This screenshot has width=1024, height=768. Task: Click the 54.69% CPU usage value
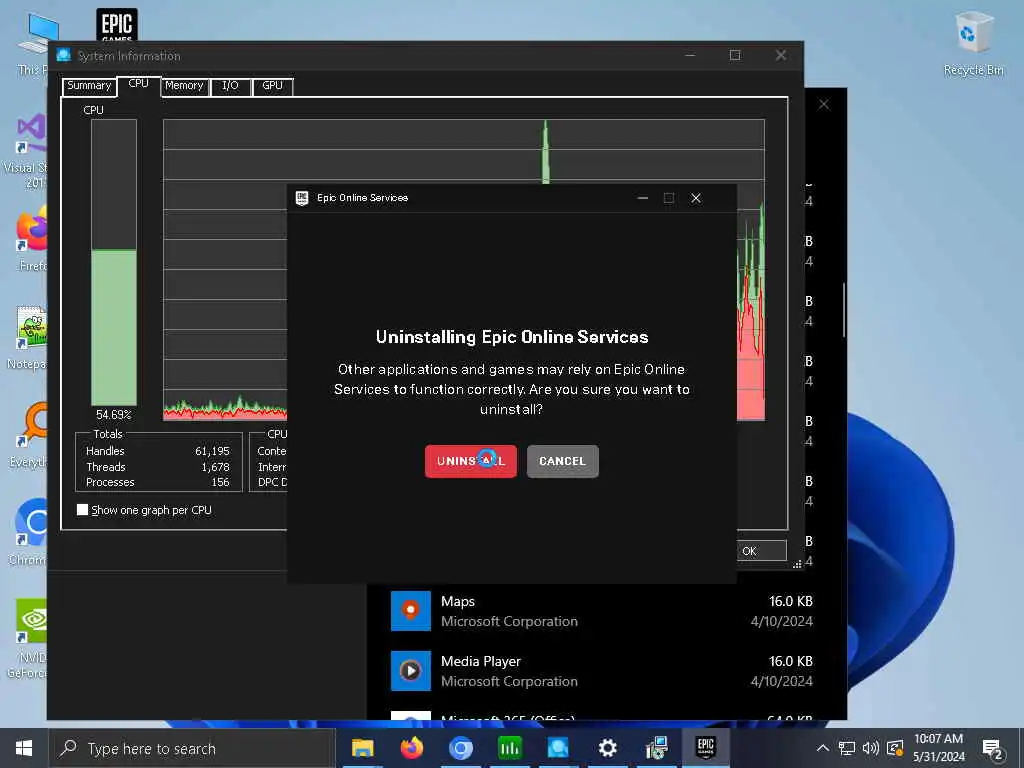(114, 415)
